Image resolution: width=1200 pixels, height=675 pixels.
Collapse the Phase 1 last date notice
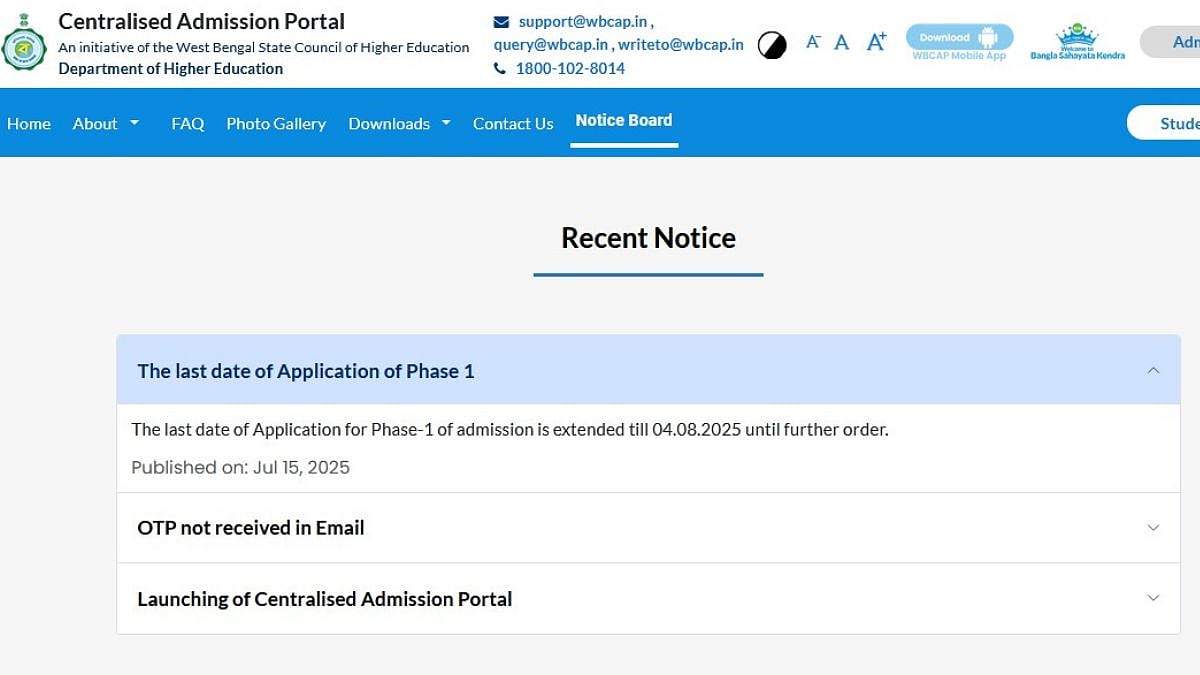coord(1153,370)
